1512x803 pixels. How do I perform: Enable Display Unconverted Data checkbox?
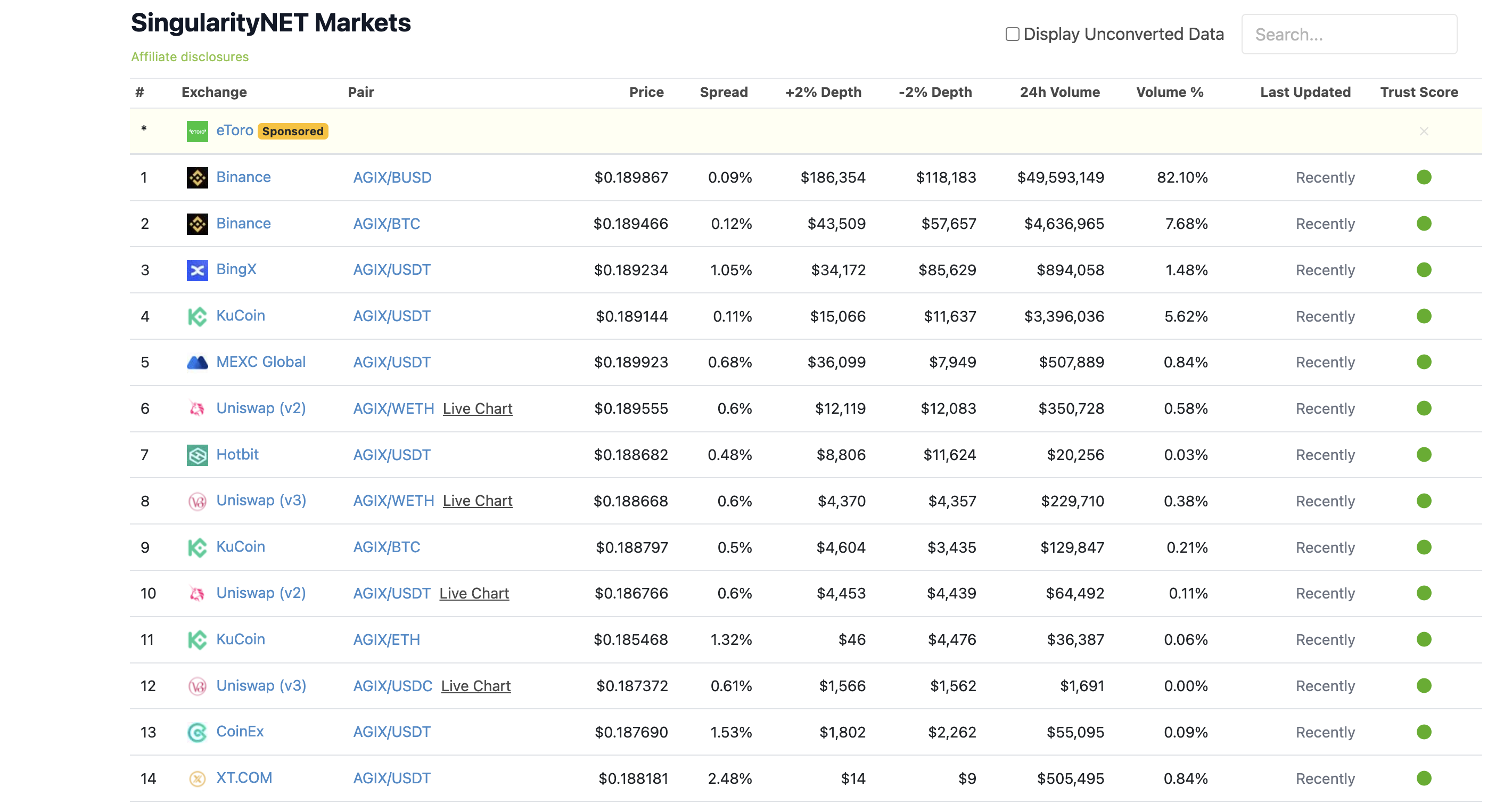pyautogui.click(x=1012, y=34)
